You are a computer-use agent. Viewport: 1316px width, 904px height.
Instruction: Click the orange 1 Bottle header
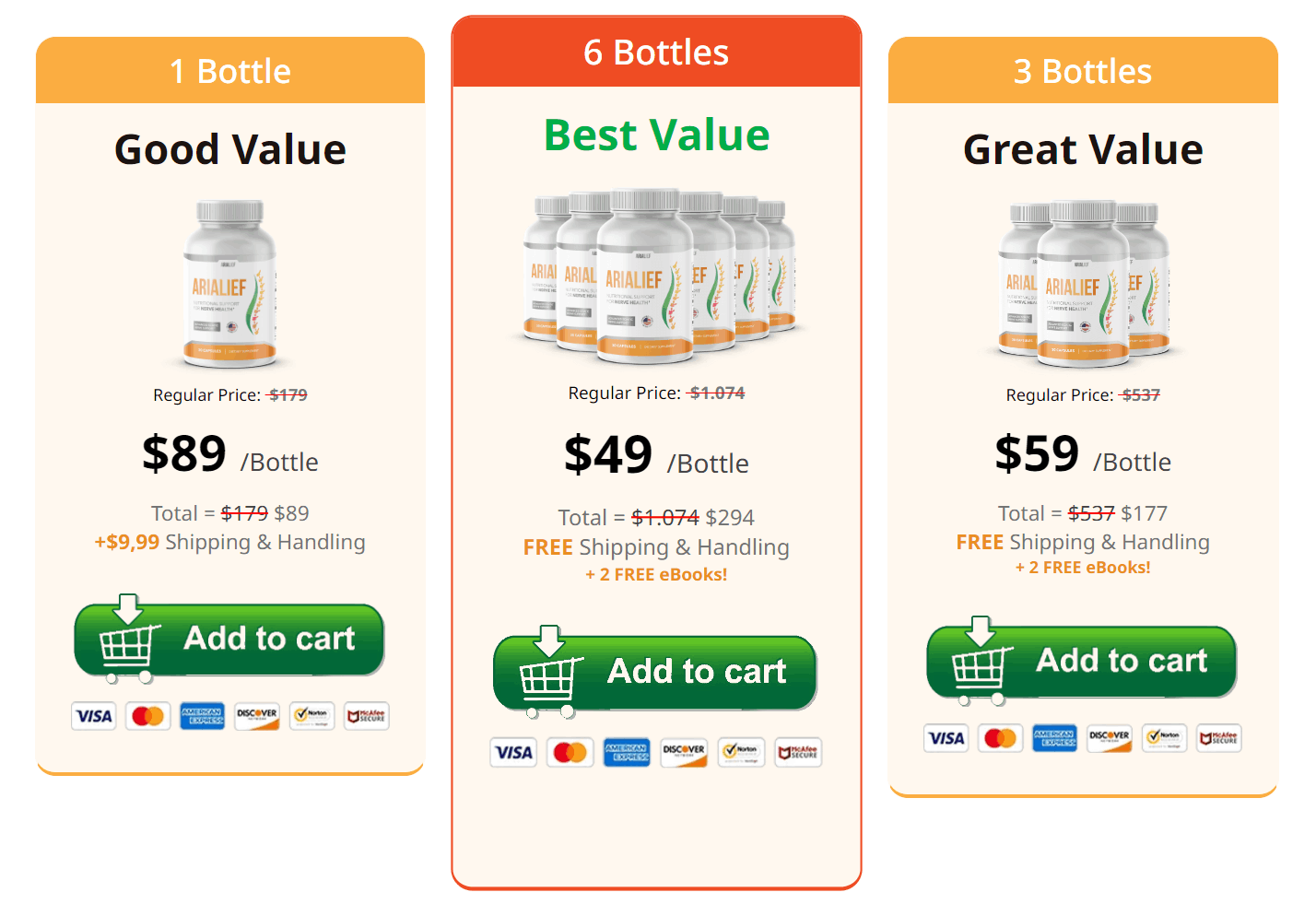pos(230,71)
